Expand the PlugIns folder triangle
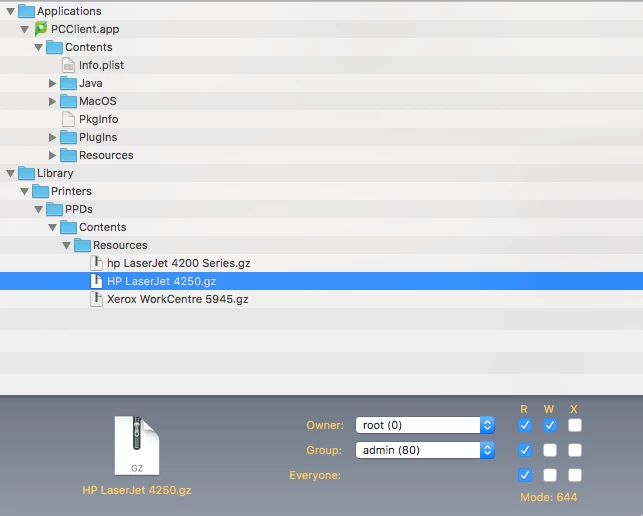Image resolution: width=643 pixels, height=516 pixels. pyautogui.click(x=52, y=137)
